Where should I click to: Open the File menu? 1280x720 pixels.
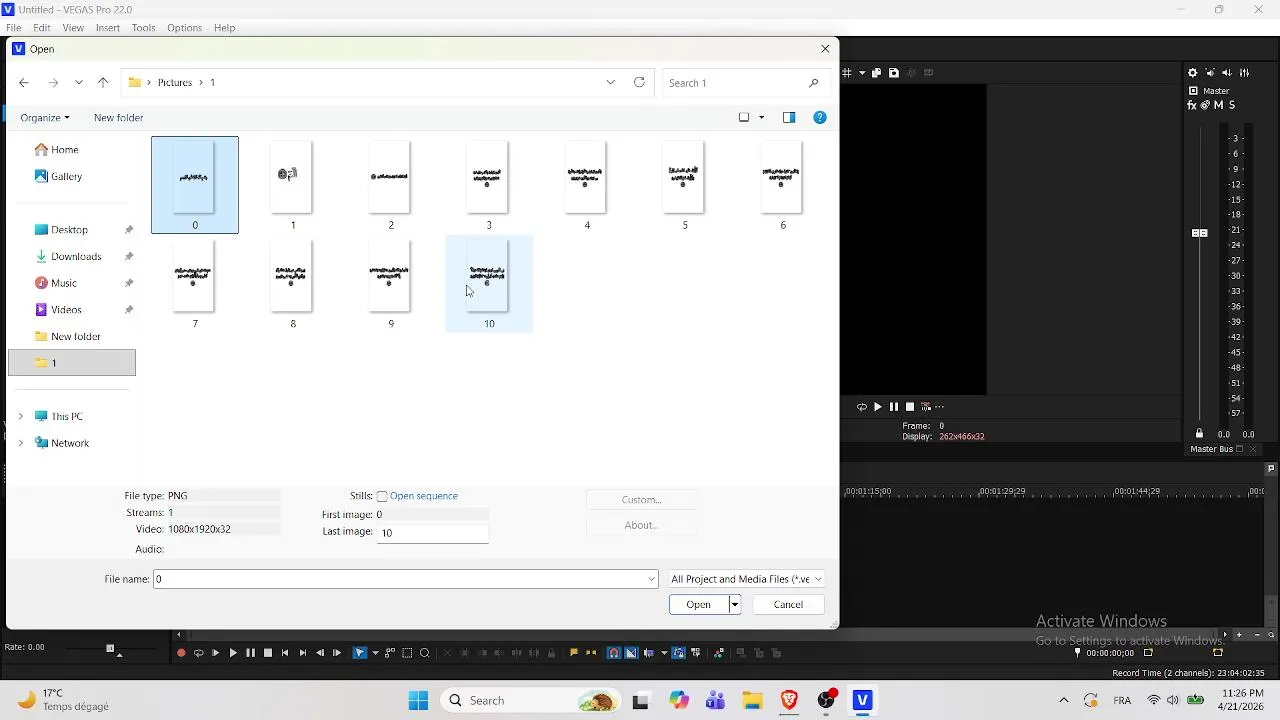click(x=14, y=28)
